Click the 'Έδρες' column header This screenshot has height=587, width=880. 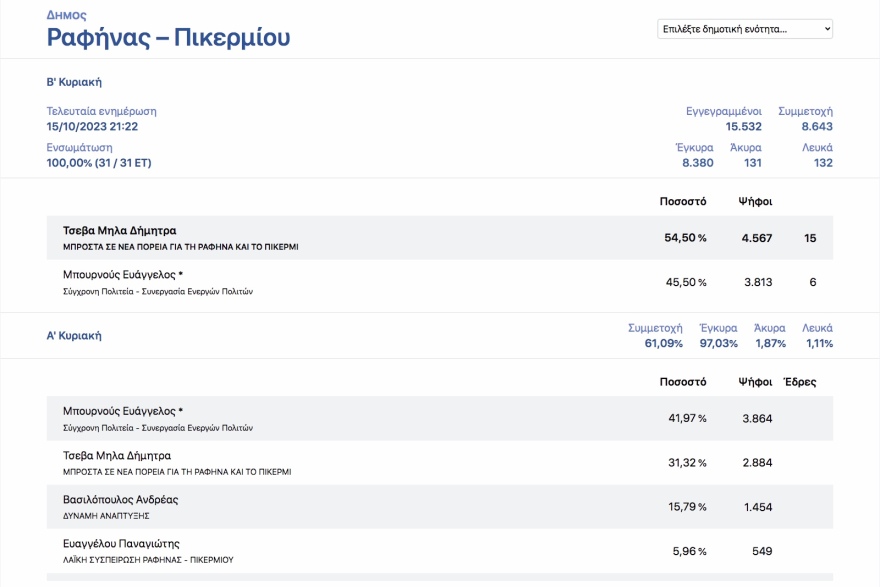pyautogui.click(x=799, y=382)
